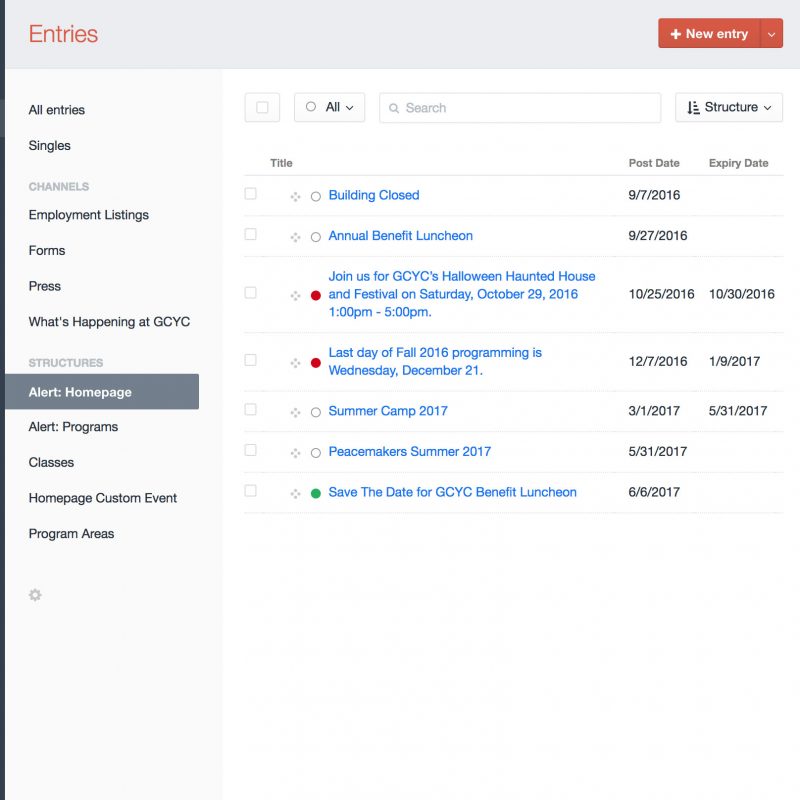Click the drag handle for Summer Camp 2017
Viewport: 800px width, 800px height.
[x=295, y=412]
